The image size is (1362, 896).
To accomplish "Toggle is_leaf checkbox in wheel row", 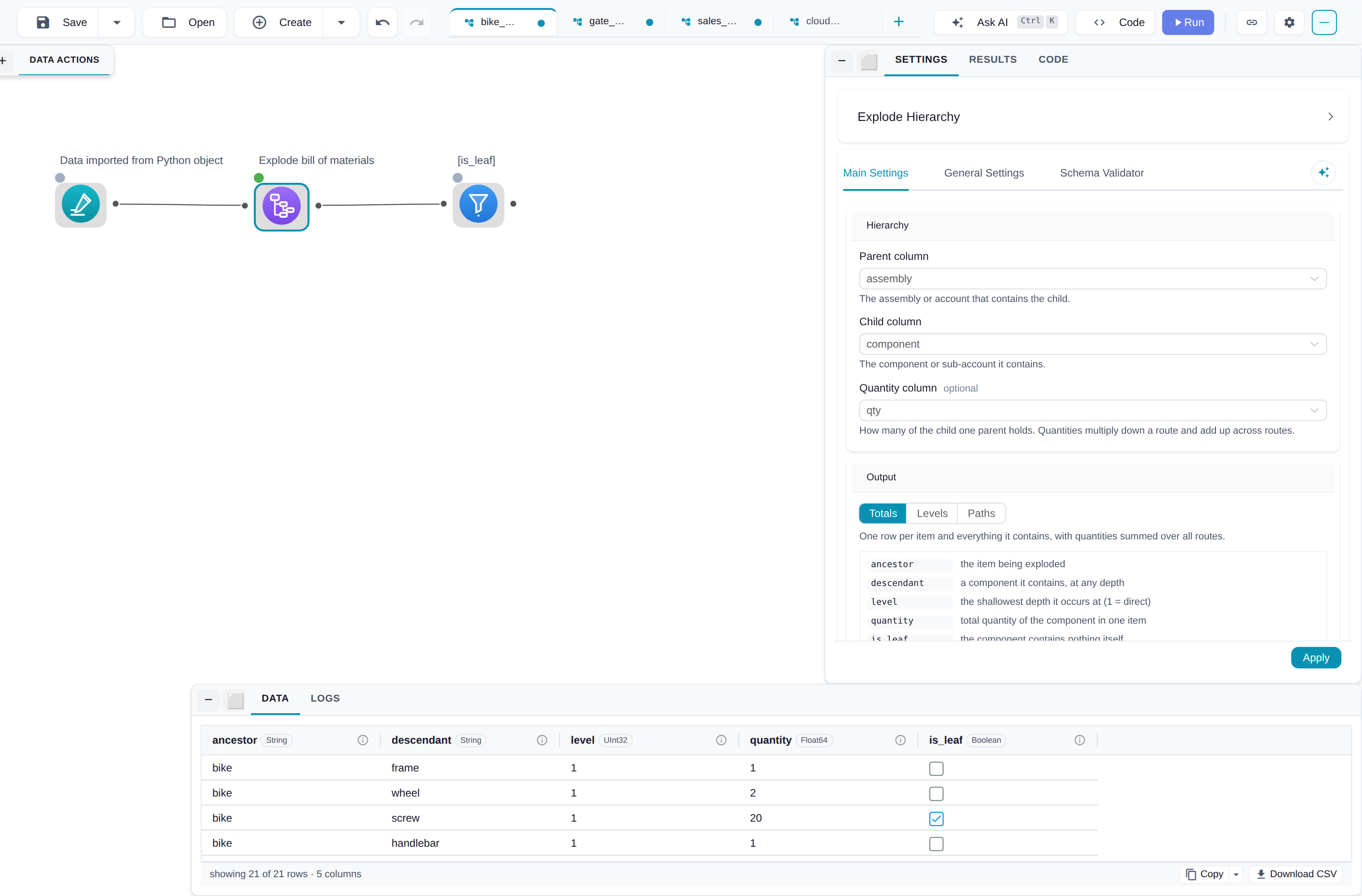I will [936, 793].
